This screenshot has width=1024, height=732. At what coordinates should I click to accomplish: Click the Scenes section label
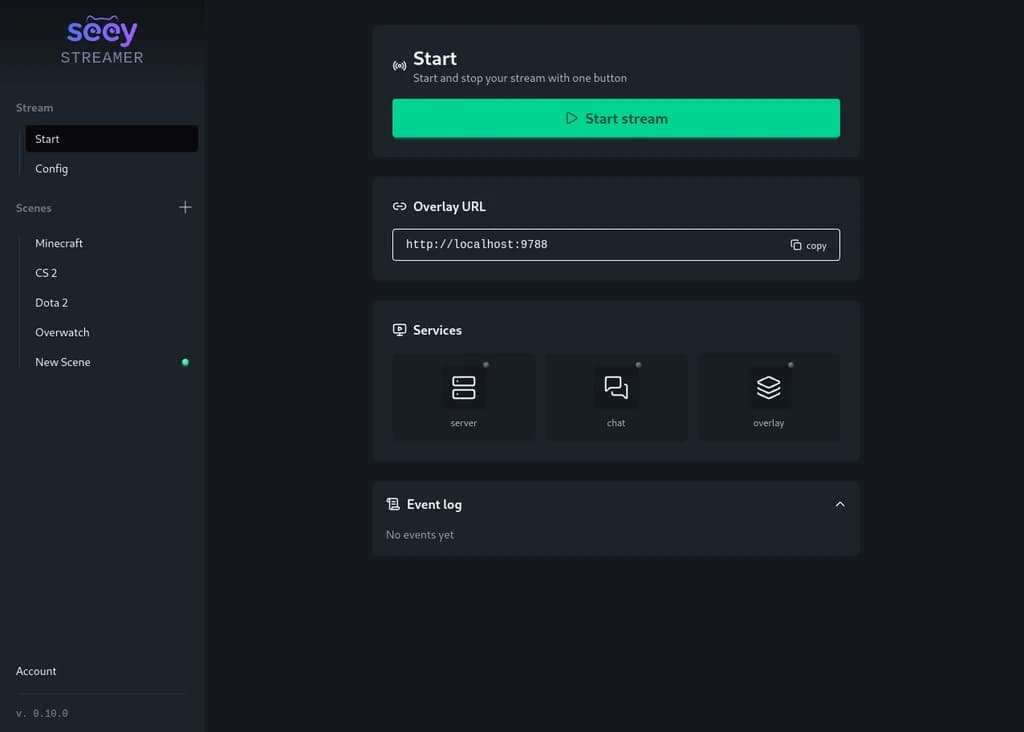33,208
